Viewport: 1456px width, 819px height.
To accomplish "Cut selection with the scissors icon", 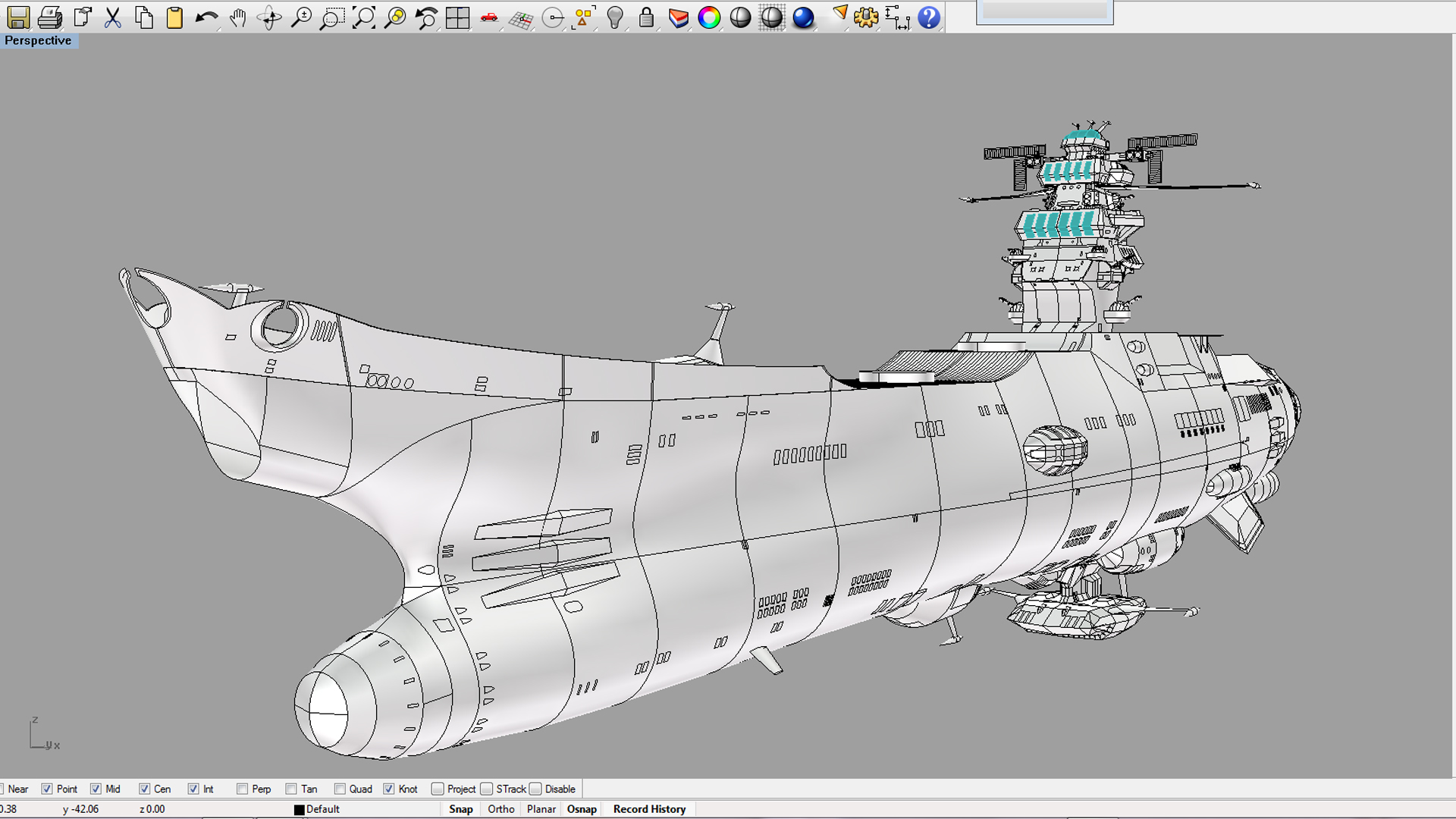I will point(113,17).
